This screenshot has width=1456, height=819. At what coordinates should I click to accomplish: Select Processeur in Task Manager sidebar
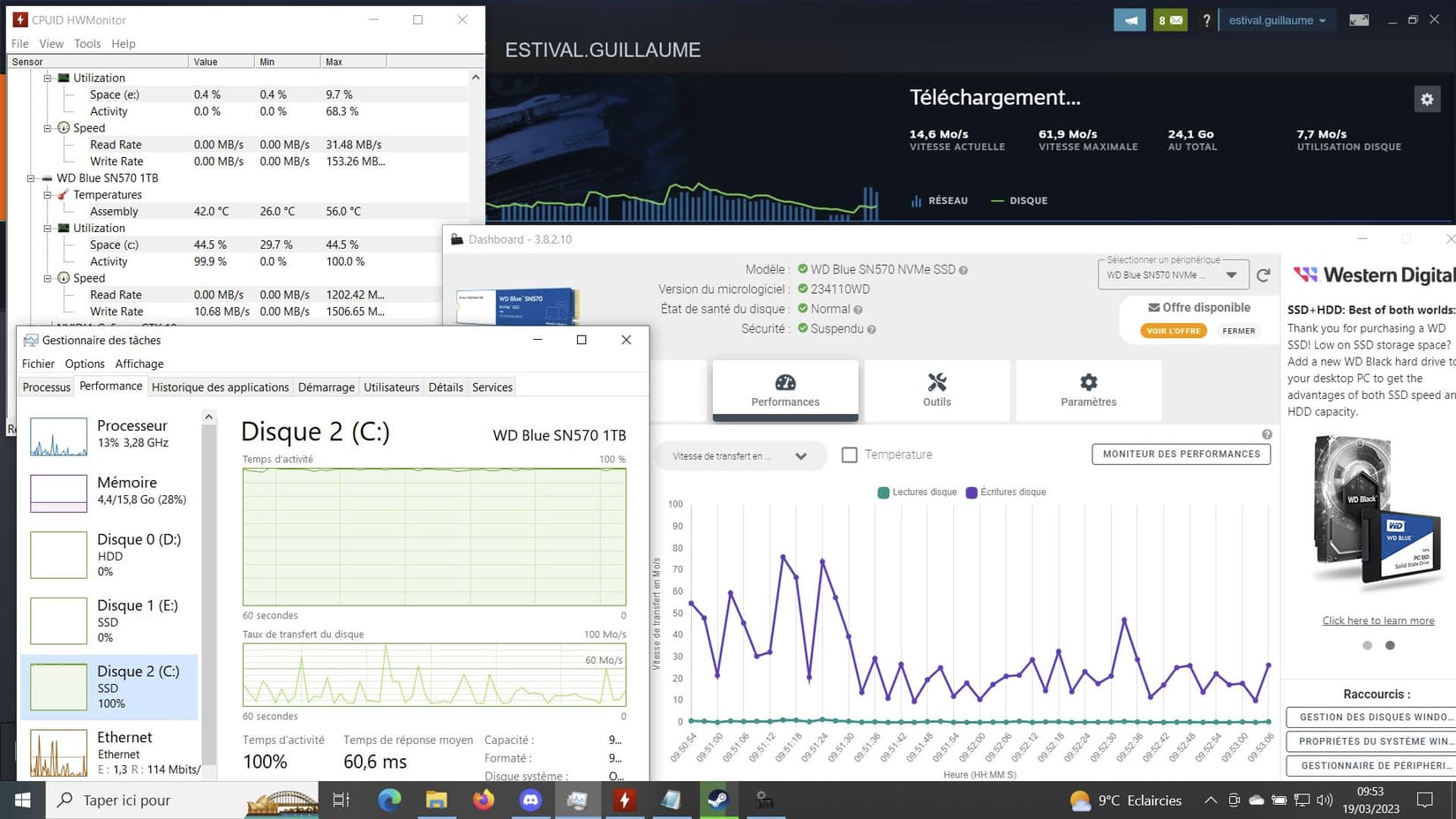(x=109, y=436)
